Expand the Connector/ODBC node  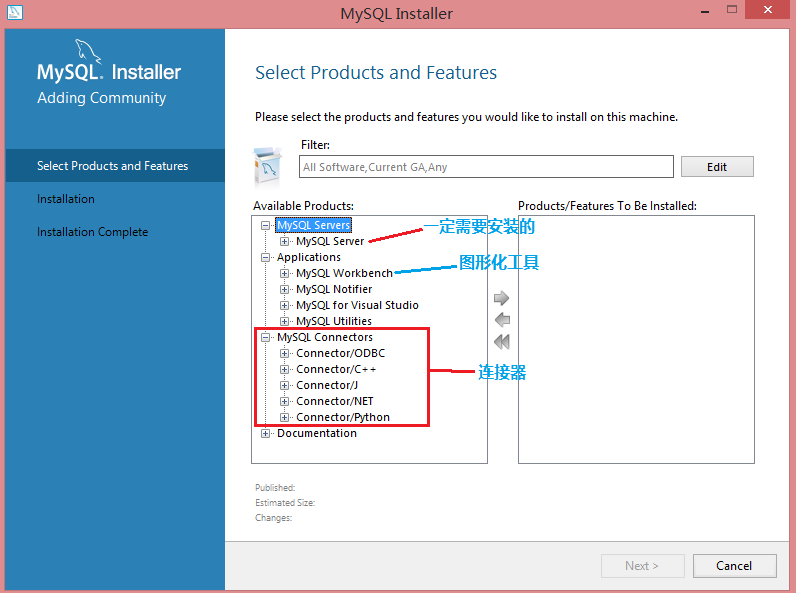click(x=284, y=353)
